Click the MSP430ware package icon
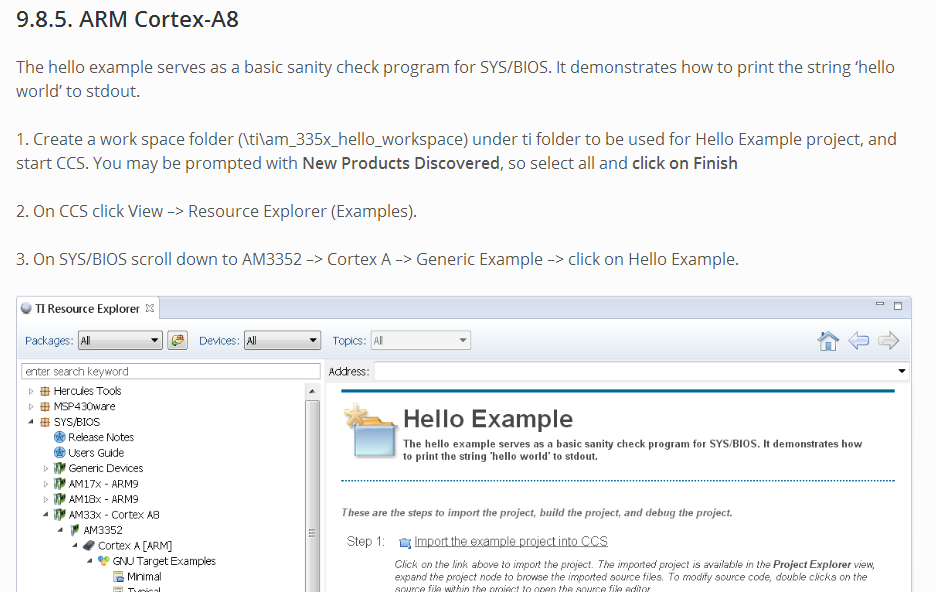The image size is (936, 592). [x=45, y=406]
